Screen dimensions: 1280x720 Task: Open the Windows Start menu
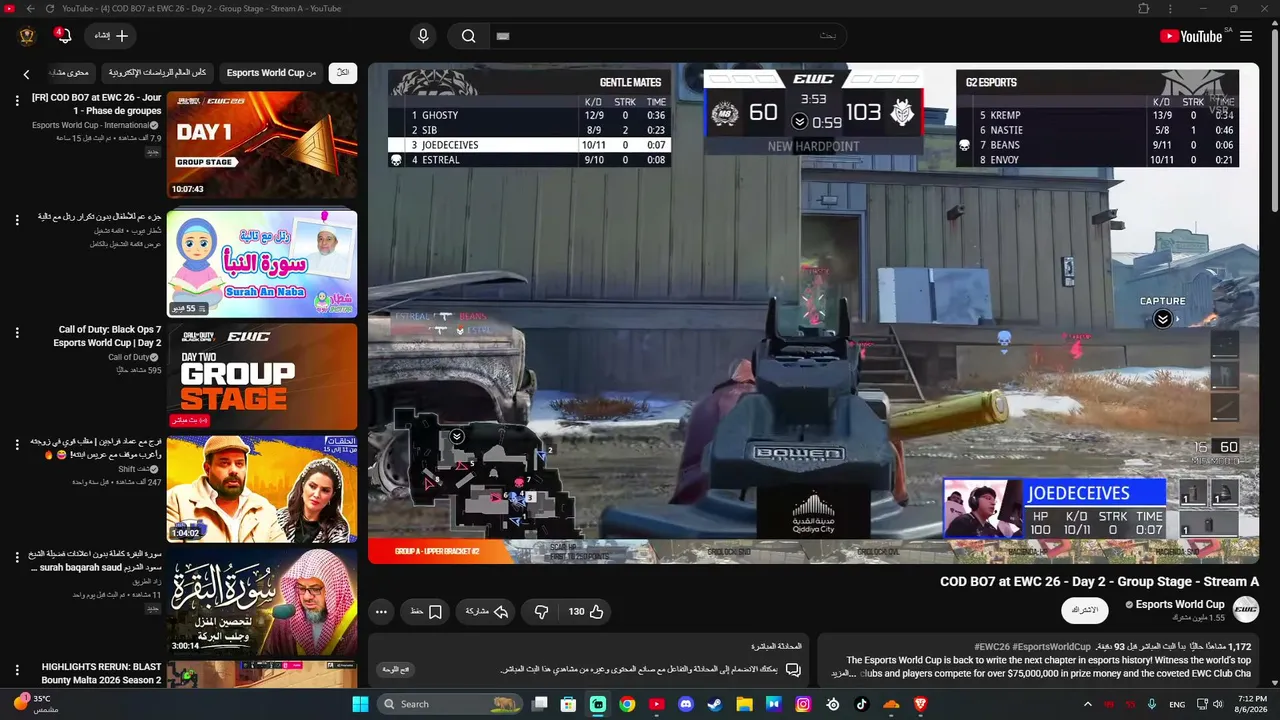pyautogui.click(x=360, y=704)
